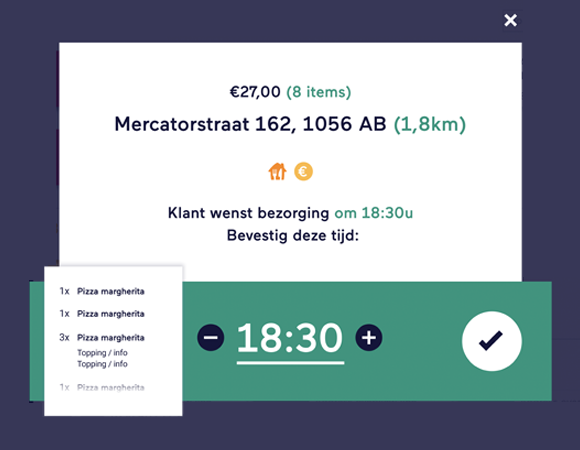Click the Bevestig deze tijd label
Image resolution: width=580 pixels, height=450 pixels.
click(x=293, y=236)
